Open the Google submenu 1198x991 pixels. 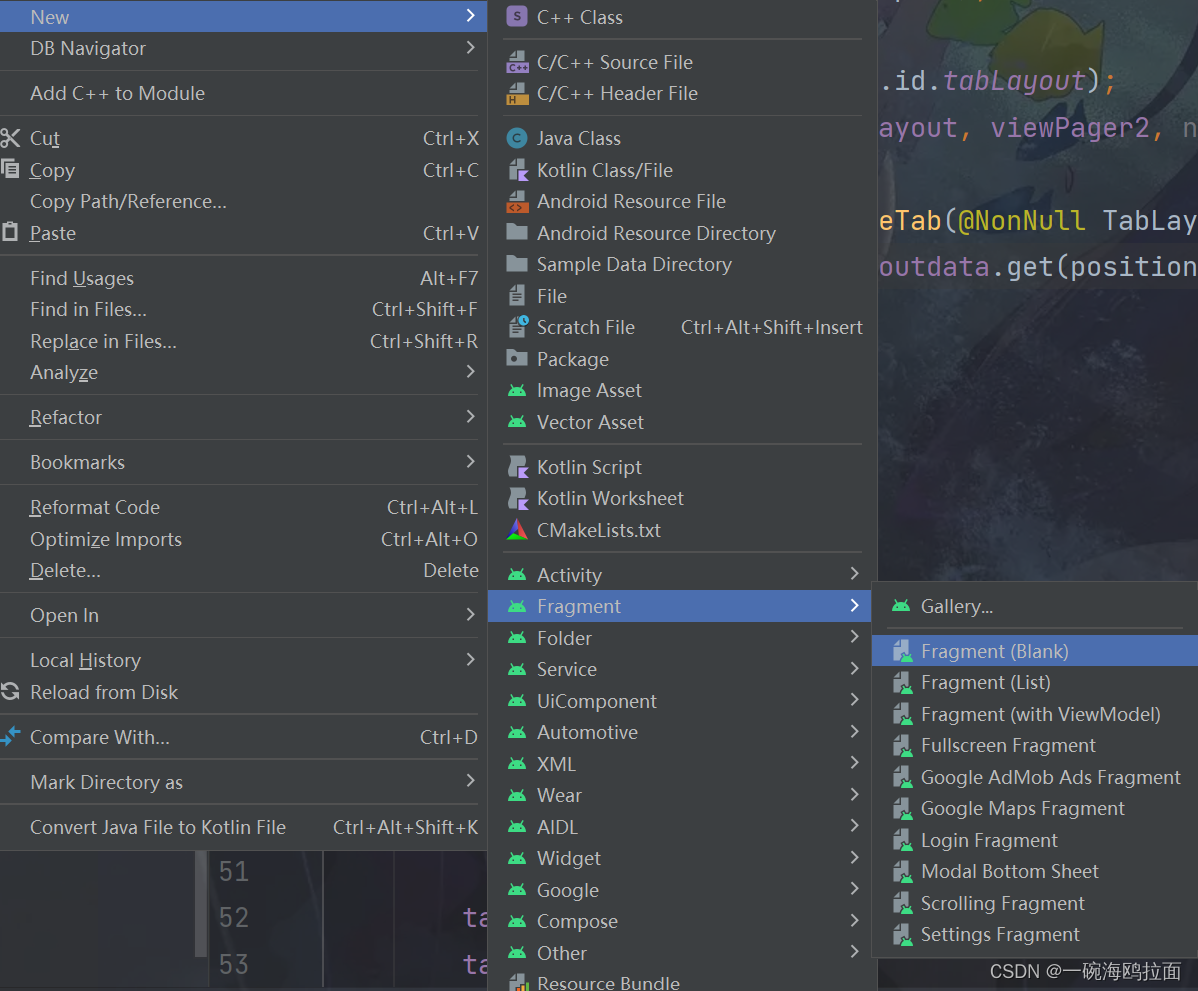coord(679,890)
